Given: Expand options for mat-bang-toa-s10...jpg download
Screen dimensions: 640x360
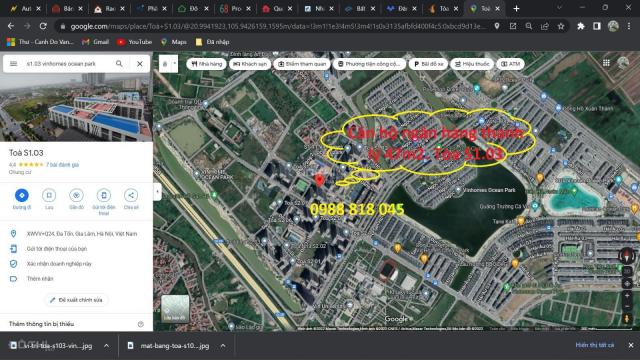Looking at the screenshot, I should click(x=223, y=346).
